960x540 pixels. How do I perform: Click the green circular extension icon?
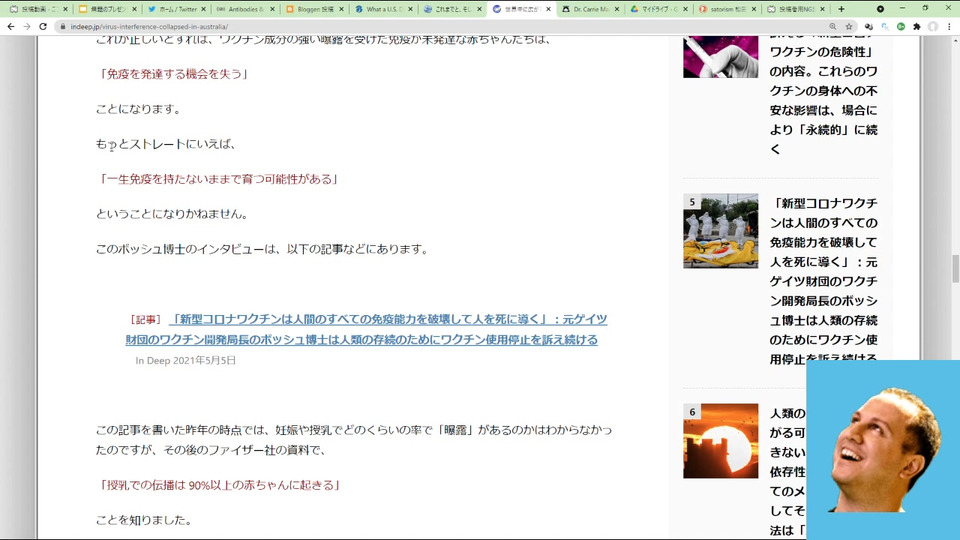[x=901, y=26]
